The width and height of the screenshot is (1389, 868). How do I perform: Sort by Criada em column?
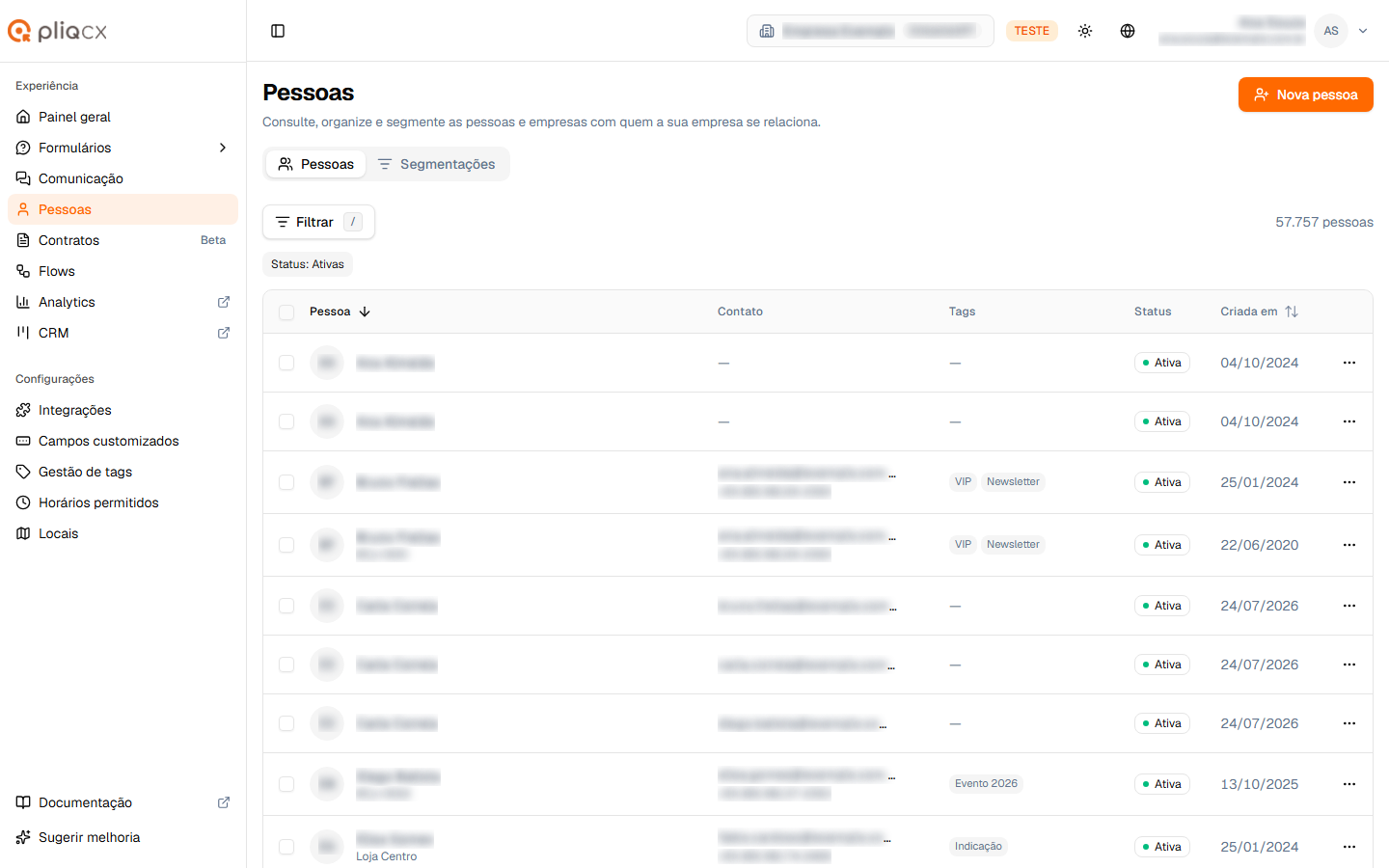1260,312
